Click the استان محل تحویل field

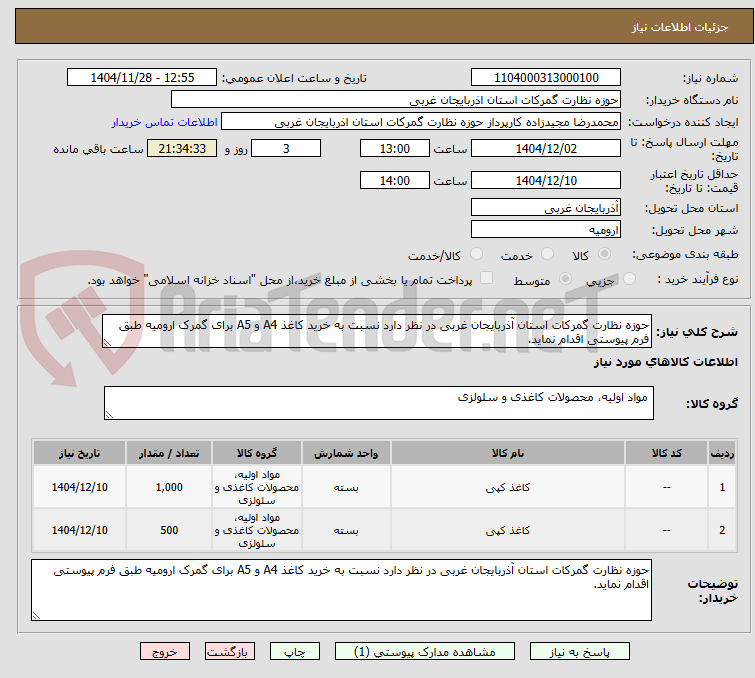tap(546, 208)
